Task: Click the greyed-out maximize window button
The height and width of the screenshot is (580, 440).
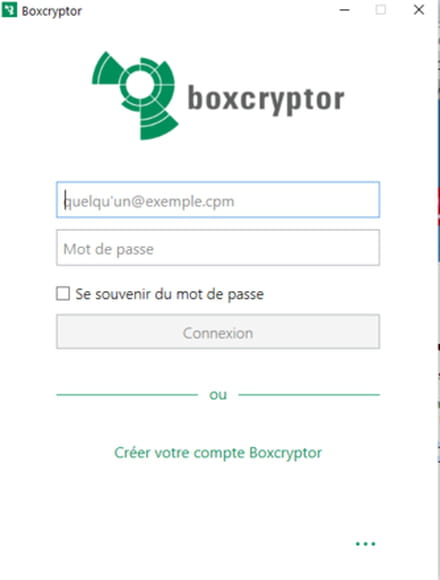Action: pos(381,10)
